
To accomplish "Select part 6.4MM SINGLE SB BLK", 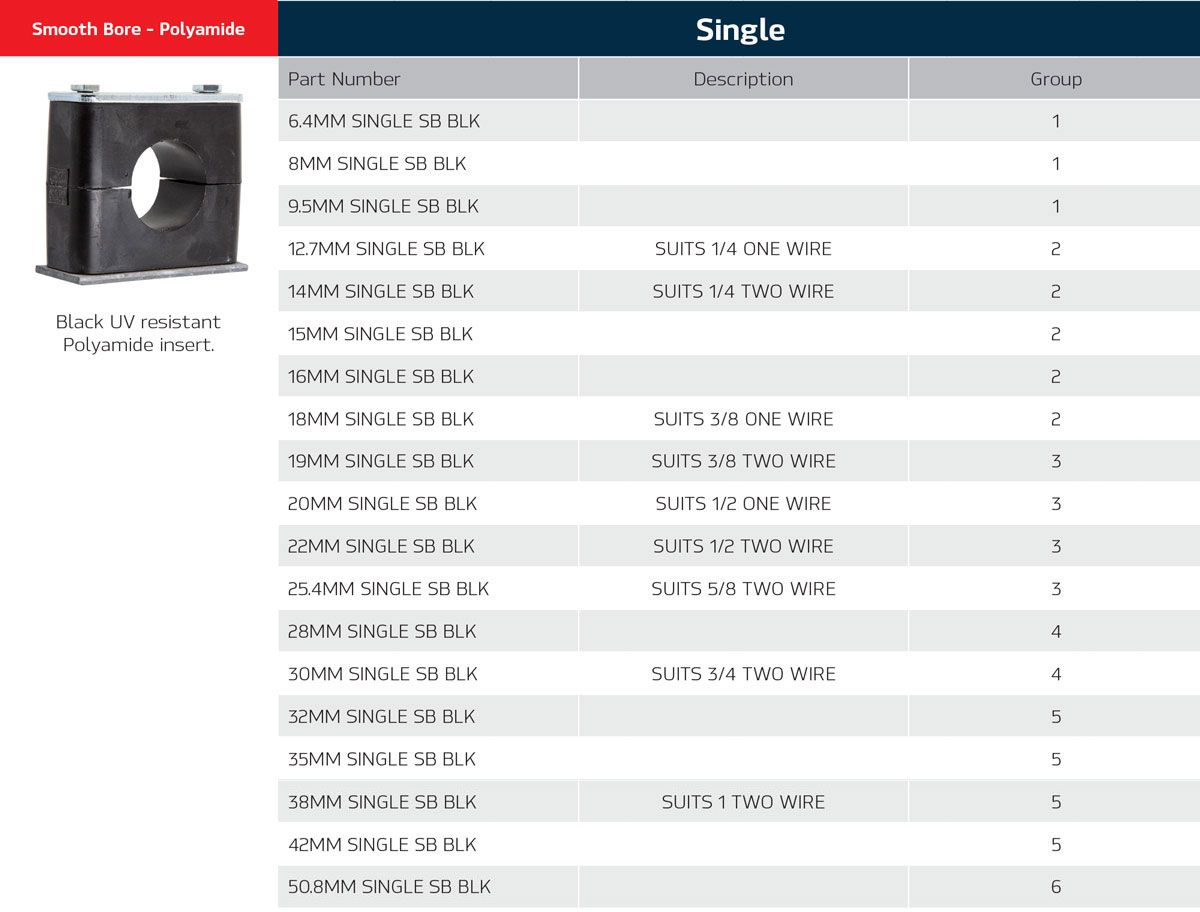I will click(x=384, y=121).
